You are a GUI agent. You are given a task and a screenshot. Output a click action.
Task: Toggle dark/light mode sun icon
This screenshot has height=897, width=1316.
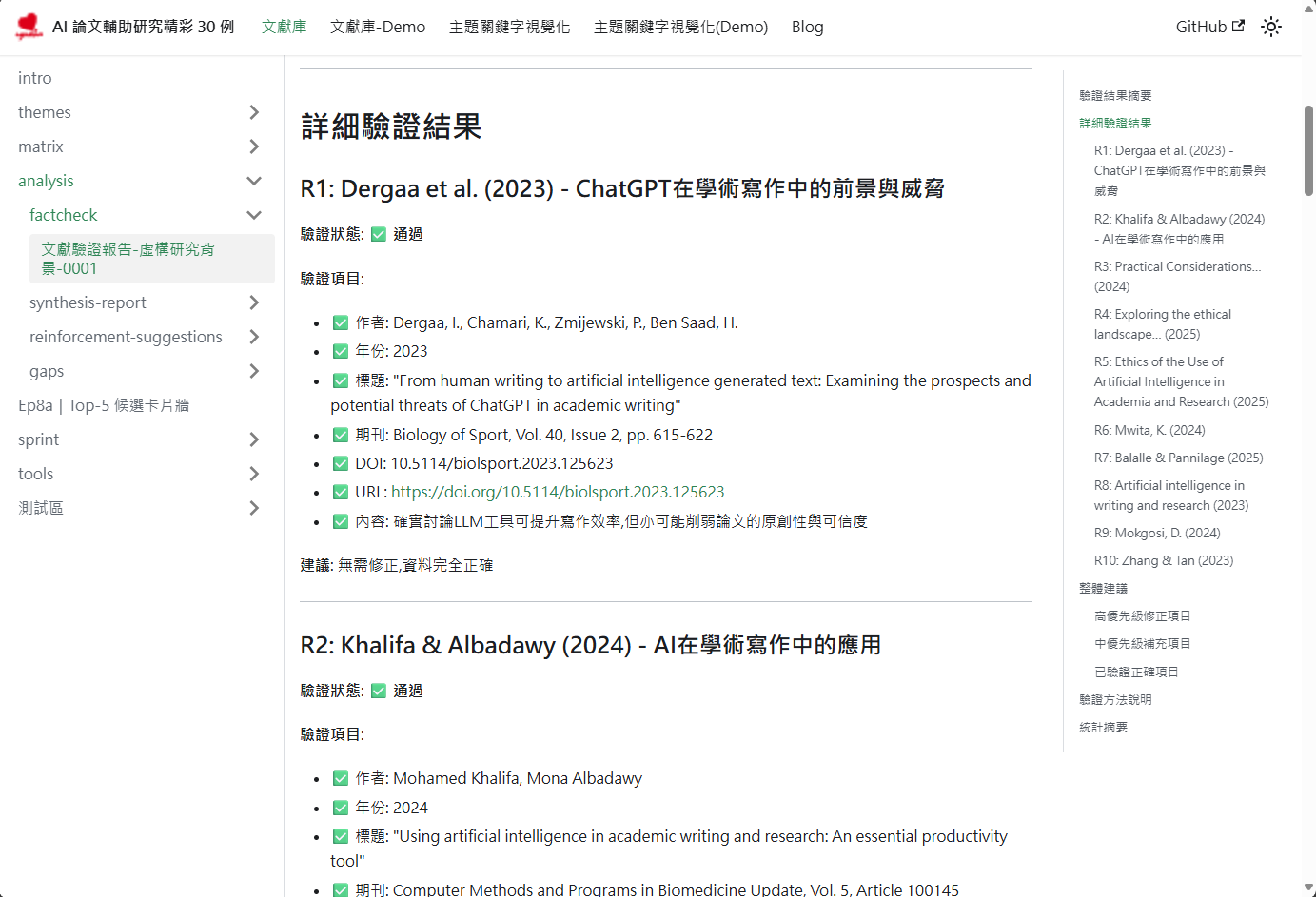coord(1270,27)
